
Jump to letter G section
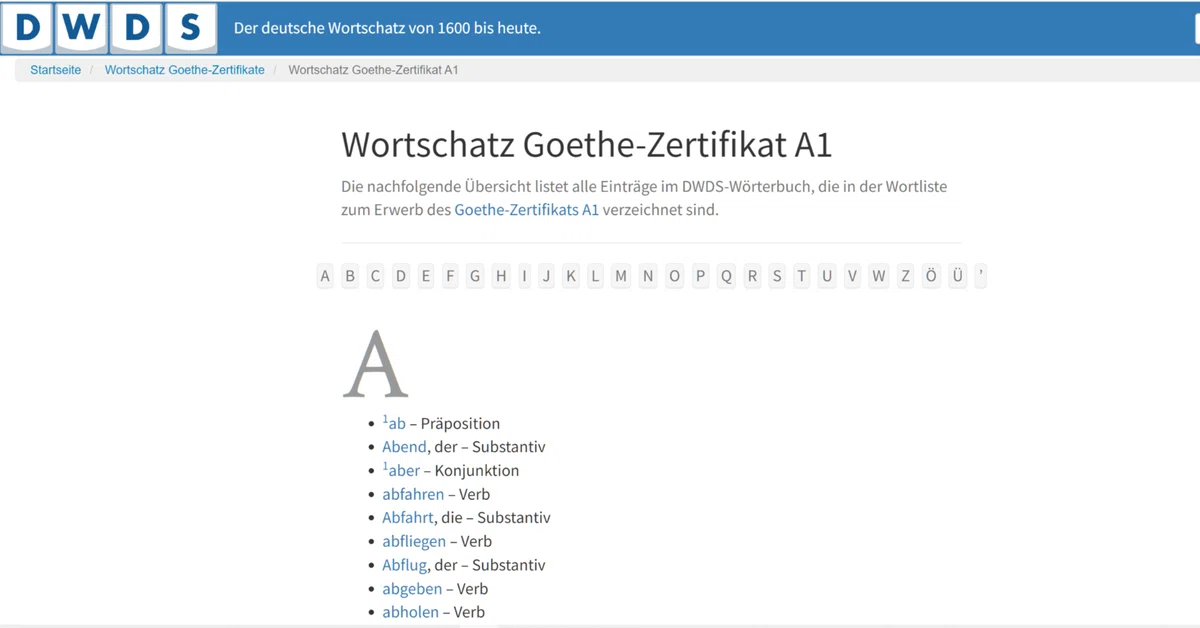pos(475,276)
